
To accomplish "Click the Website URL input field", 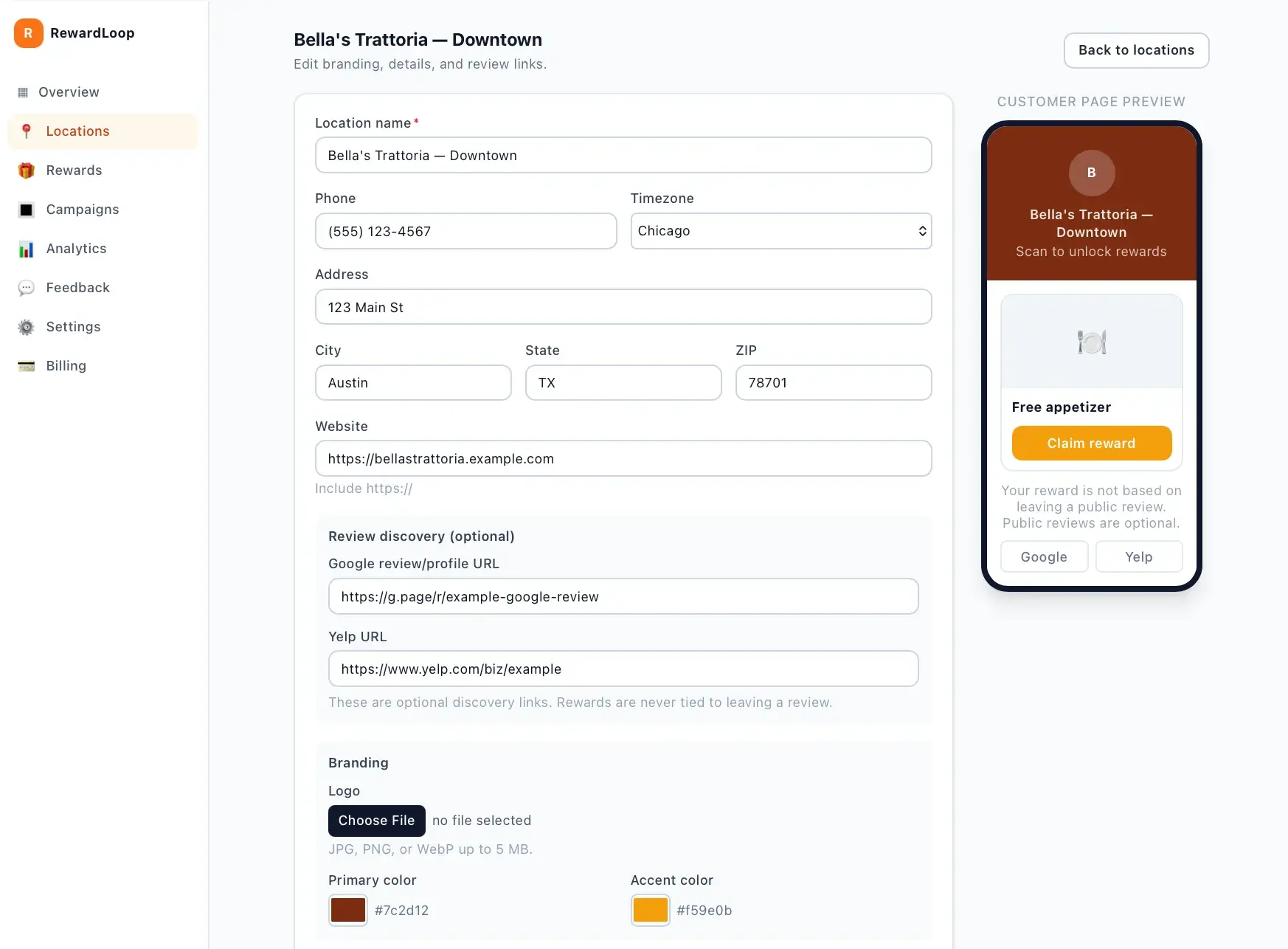I will click(x=623, y=458).
